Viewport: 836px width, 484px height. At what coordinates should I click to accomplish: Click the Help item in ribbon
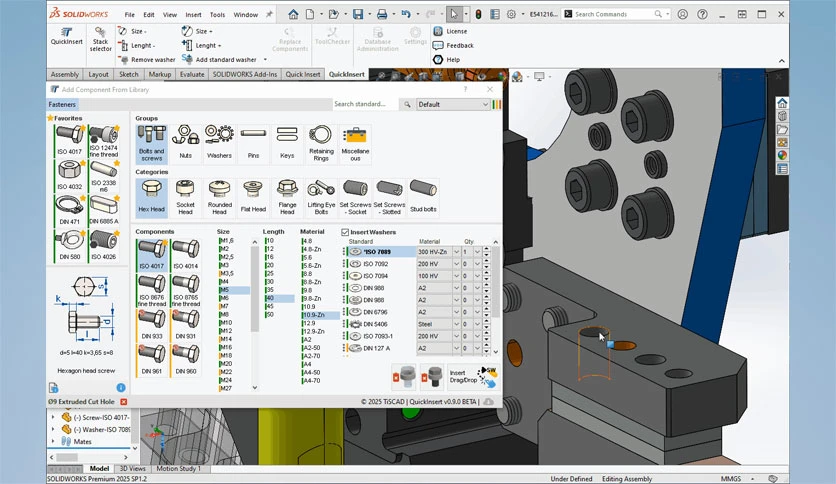click(x=447, y=60)
